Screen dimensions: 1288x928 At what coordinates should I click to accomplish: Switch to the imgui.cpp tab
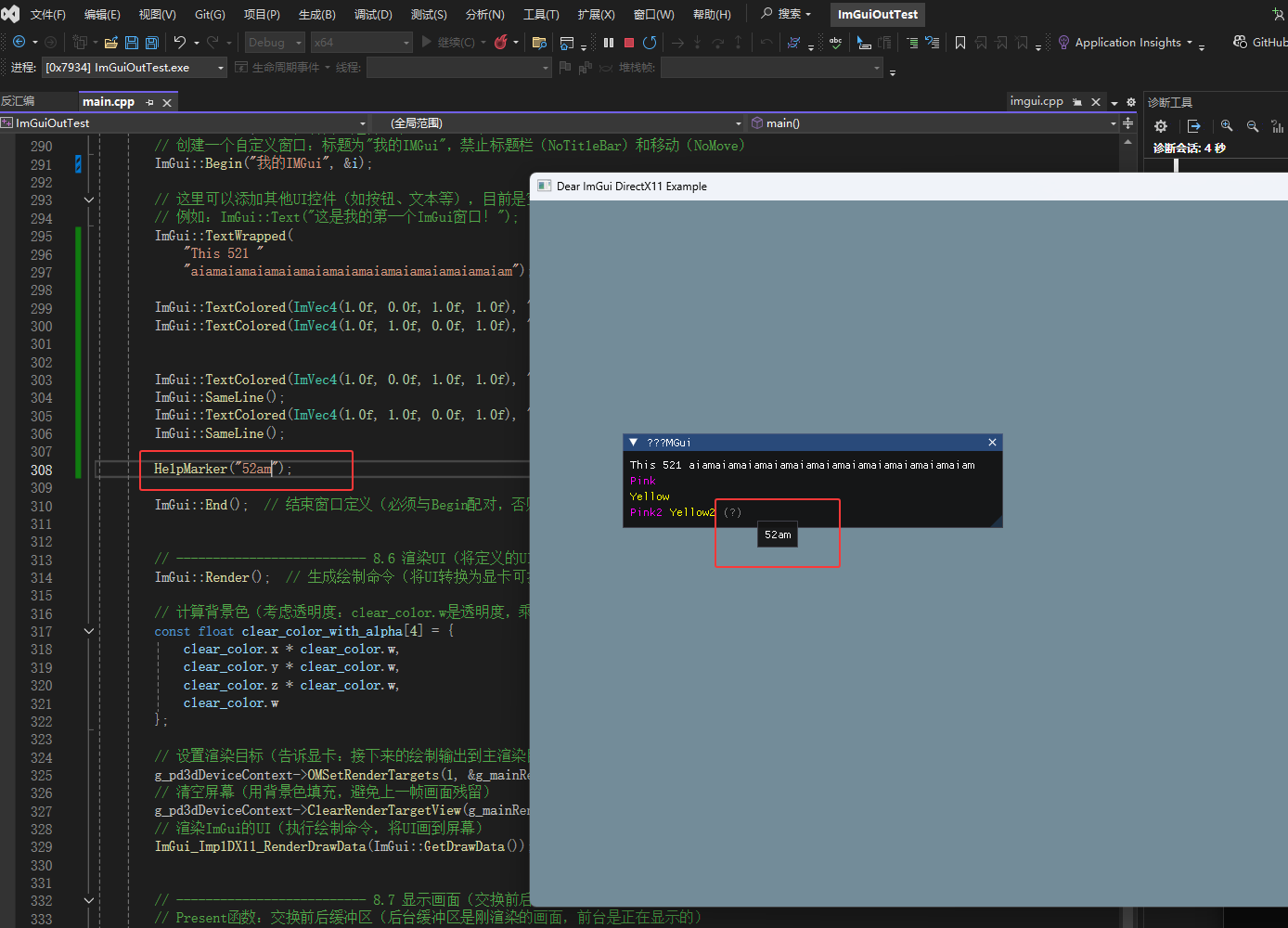[1037, 101]
